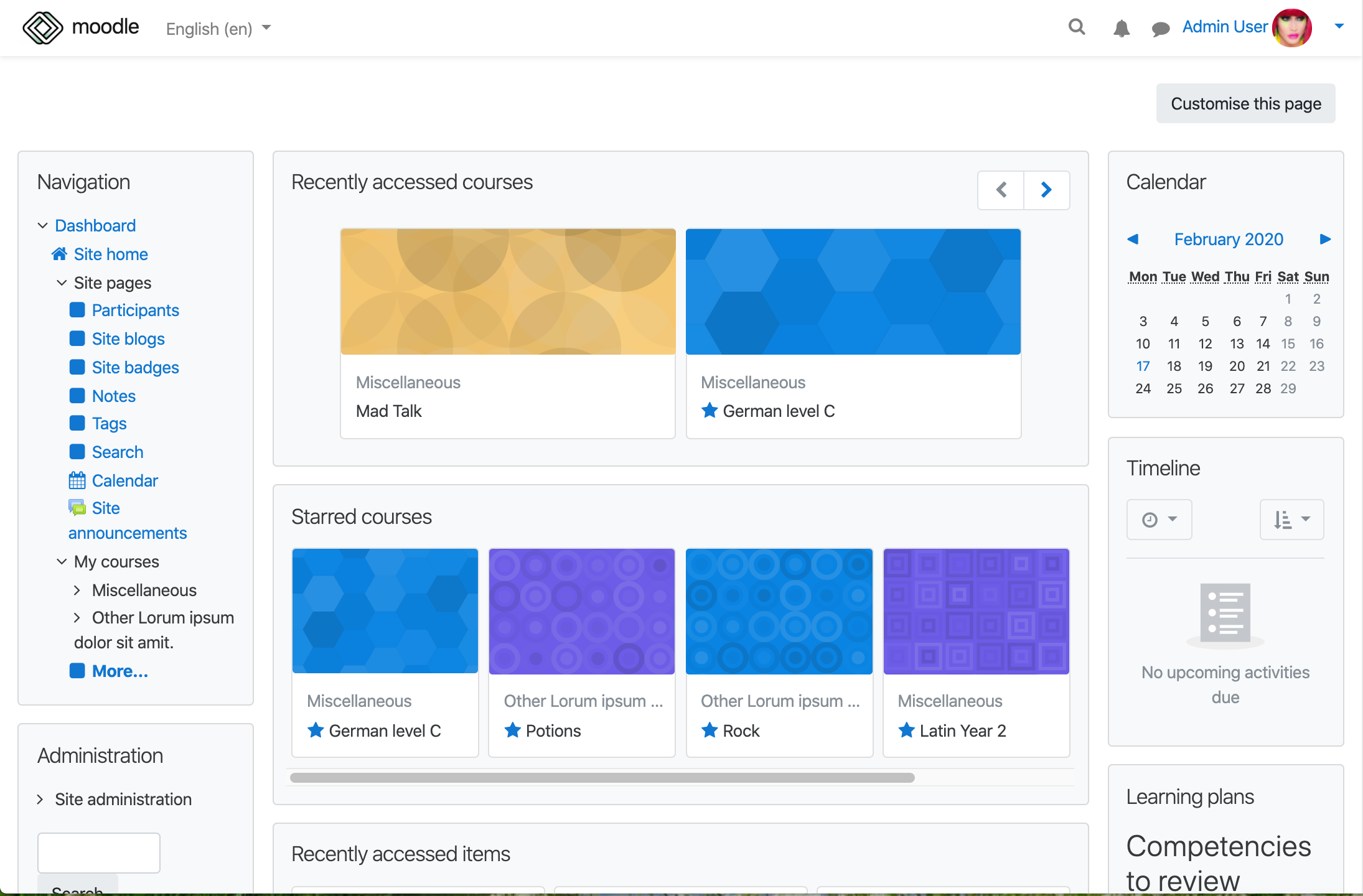Open German level C recent course thumbnail
This screenshot has width=1363, height=896.
click(x=853, y=291)
